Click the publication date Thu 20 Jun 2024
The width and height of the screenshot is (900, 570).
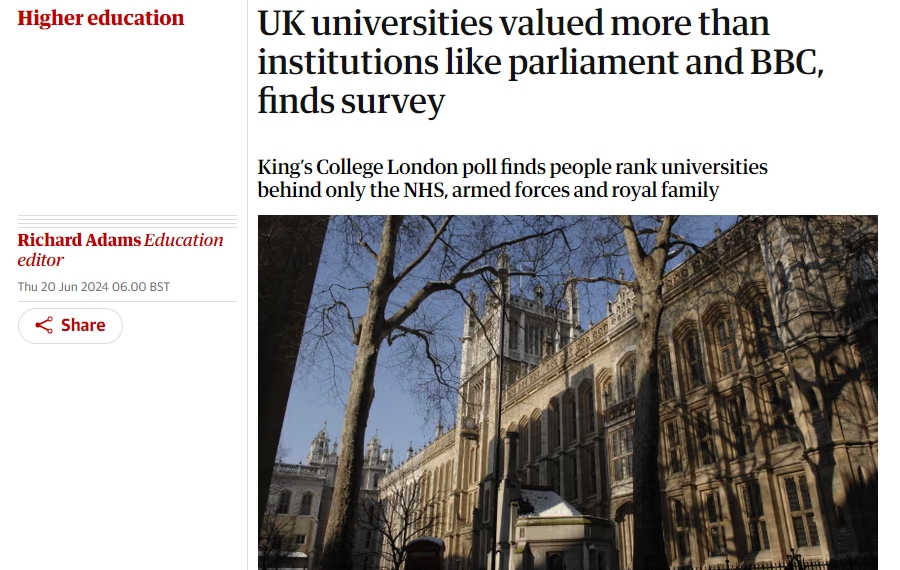coord(62,287)
